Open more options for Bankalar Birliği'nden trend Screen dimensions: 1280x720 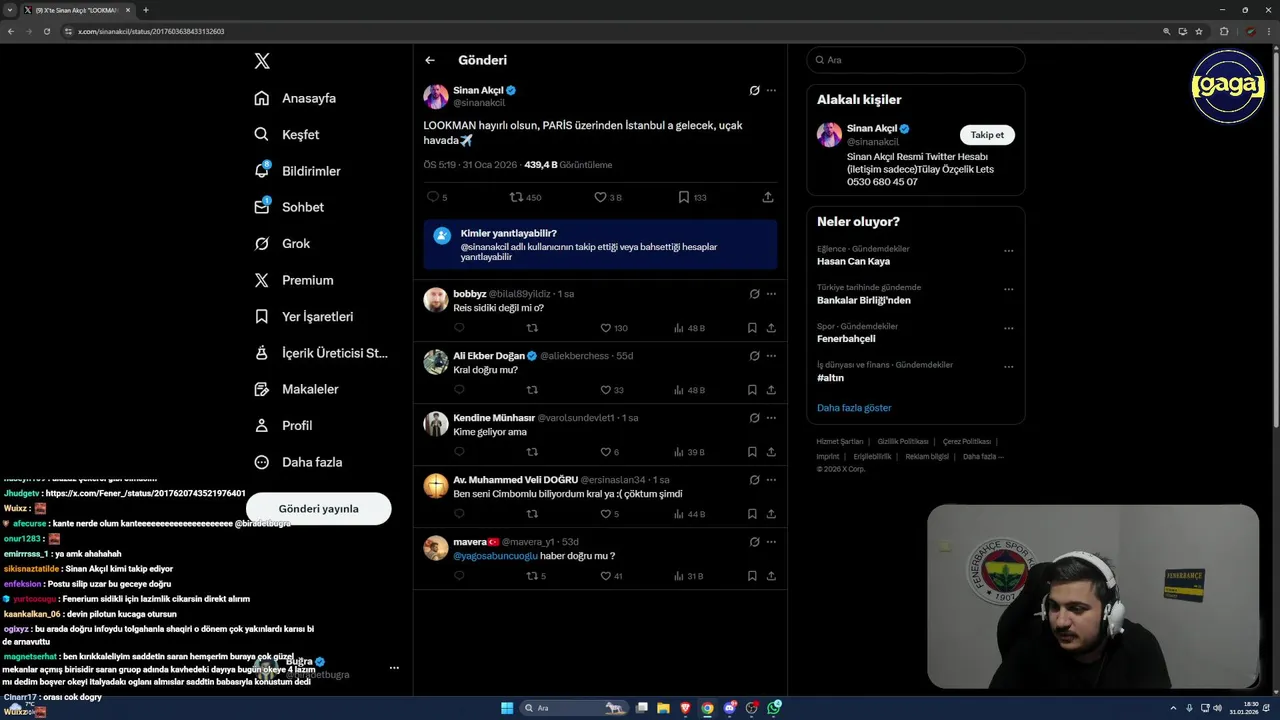click(1008, 290)
